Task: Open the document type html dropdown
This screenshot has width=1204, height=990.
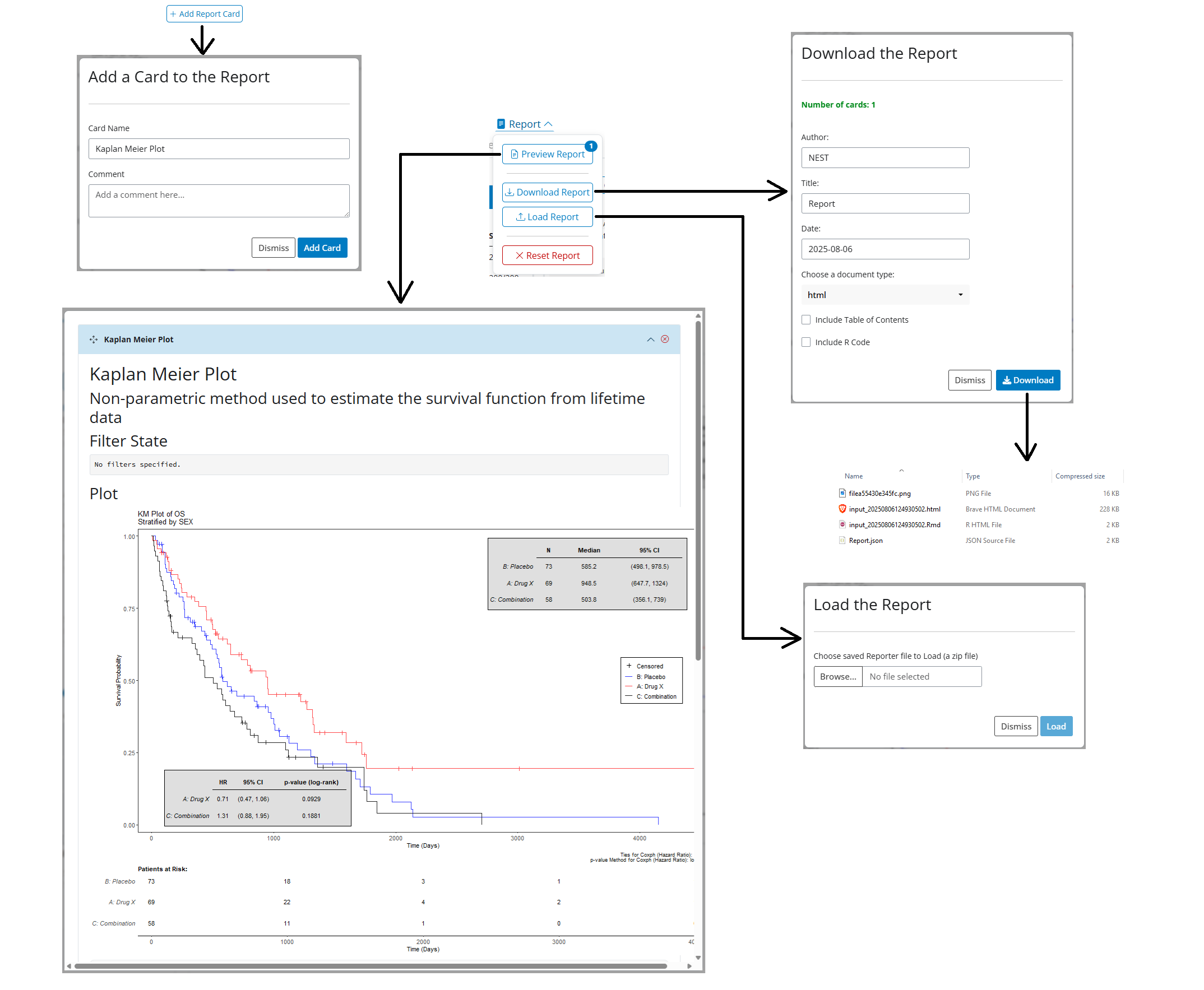Action: (885, 295)
